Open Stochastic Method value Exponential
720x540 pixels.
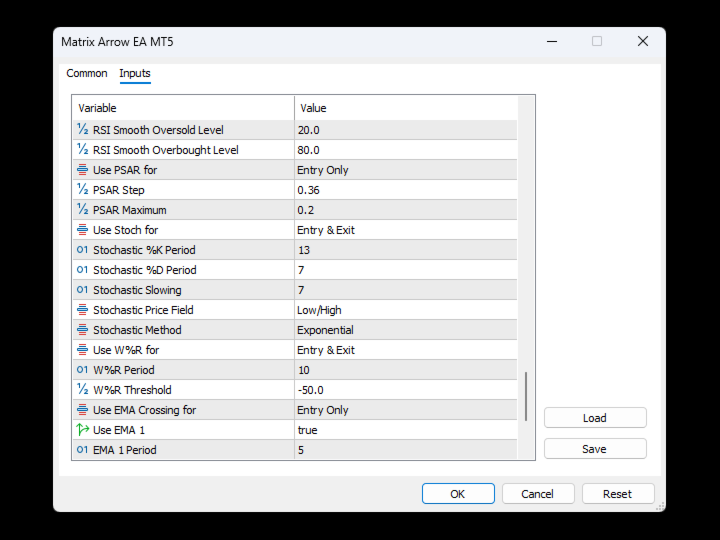(405, 330)
